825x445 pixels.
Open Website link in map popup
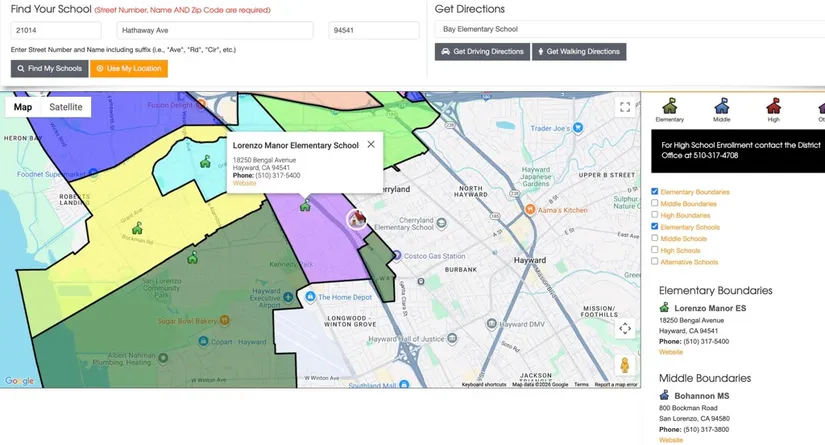tap(244, 183)
